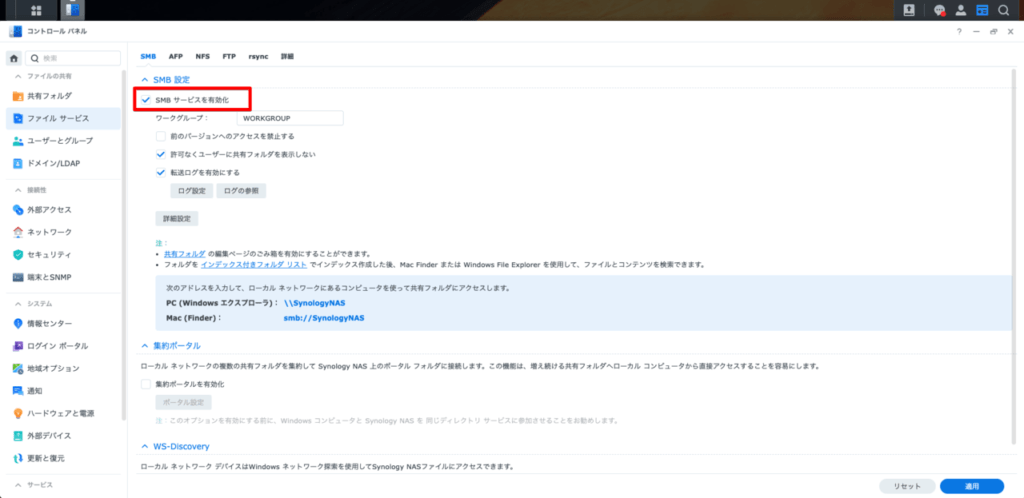Open 外部デバイス settings
The height and width of the screenshot is (498, 1024).
[63, 435]
